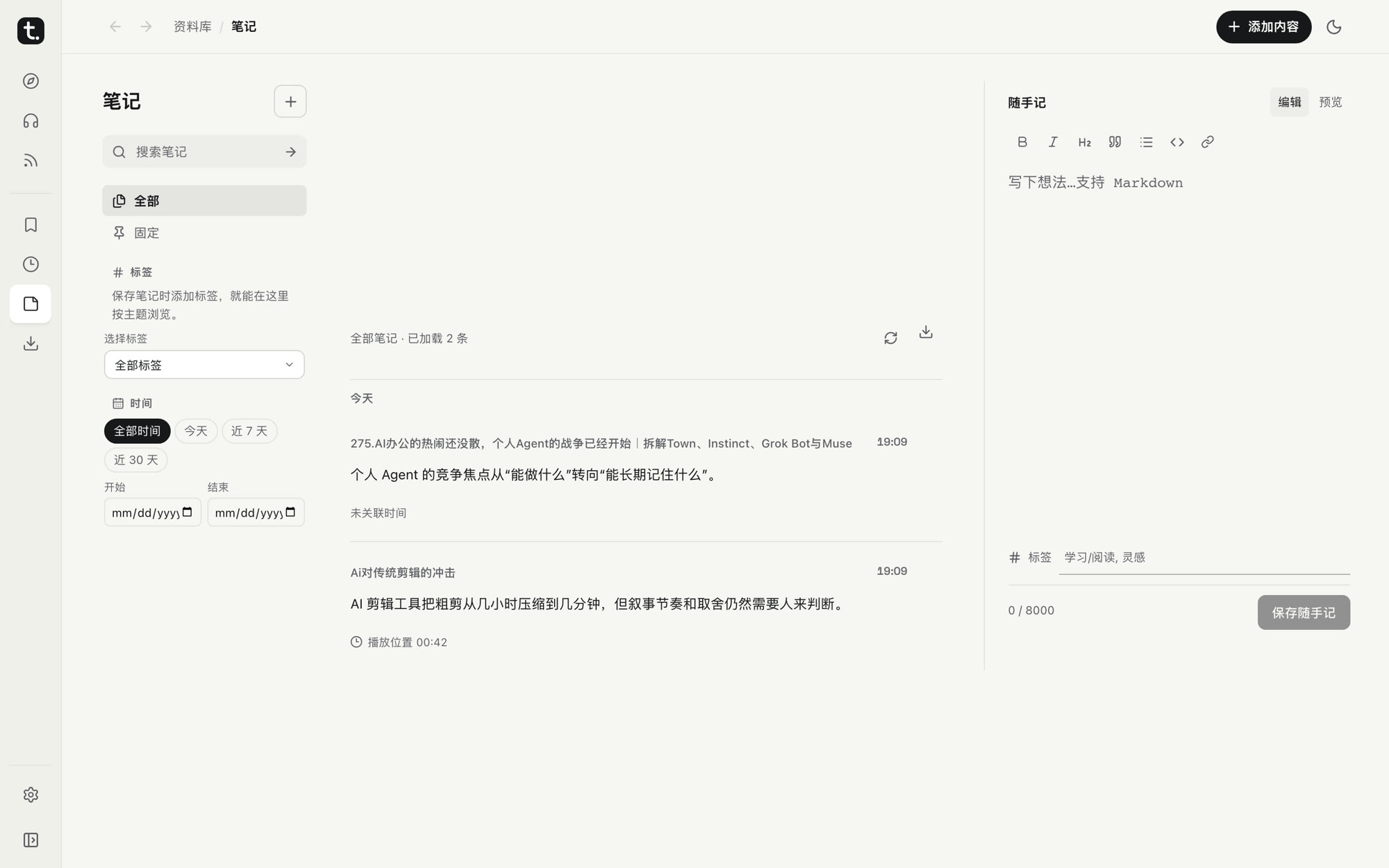1389x868 pixels.
Task: Focus the tags input field 学习/阅读
Action: coord(1204,558)
